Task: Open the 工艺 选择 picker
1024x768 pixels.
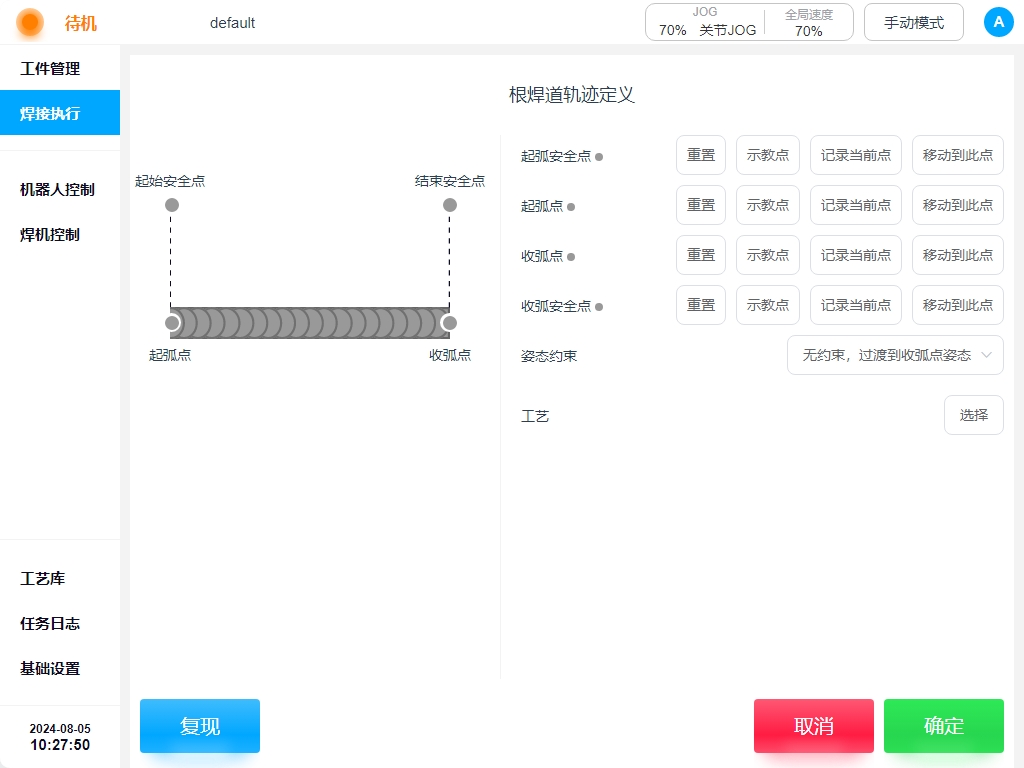Action: click(973, 415)
